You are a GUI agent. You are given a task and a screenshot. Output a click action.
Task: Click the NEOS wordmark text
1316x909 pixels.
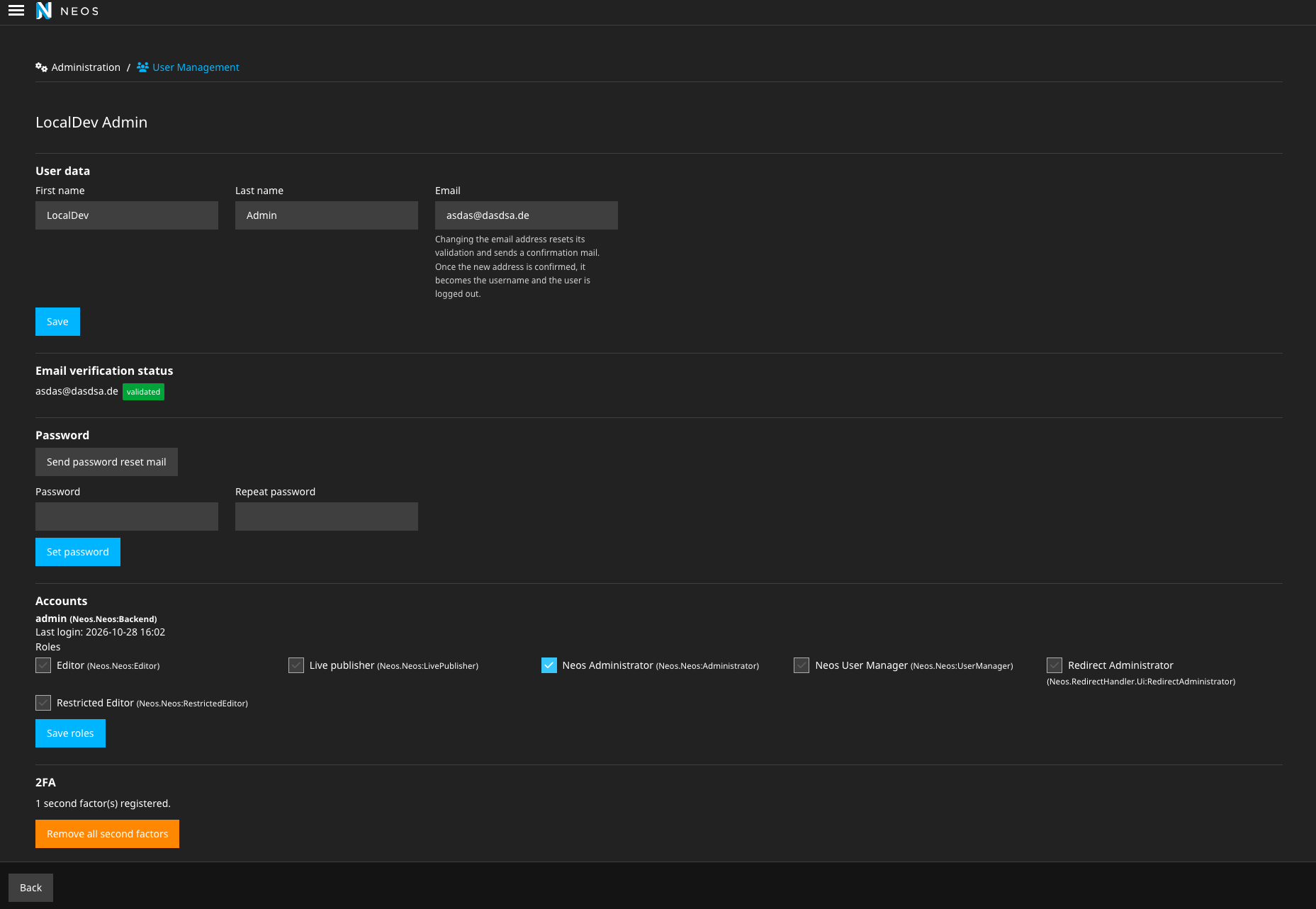(x=79, y=11)
